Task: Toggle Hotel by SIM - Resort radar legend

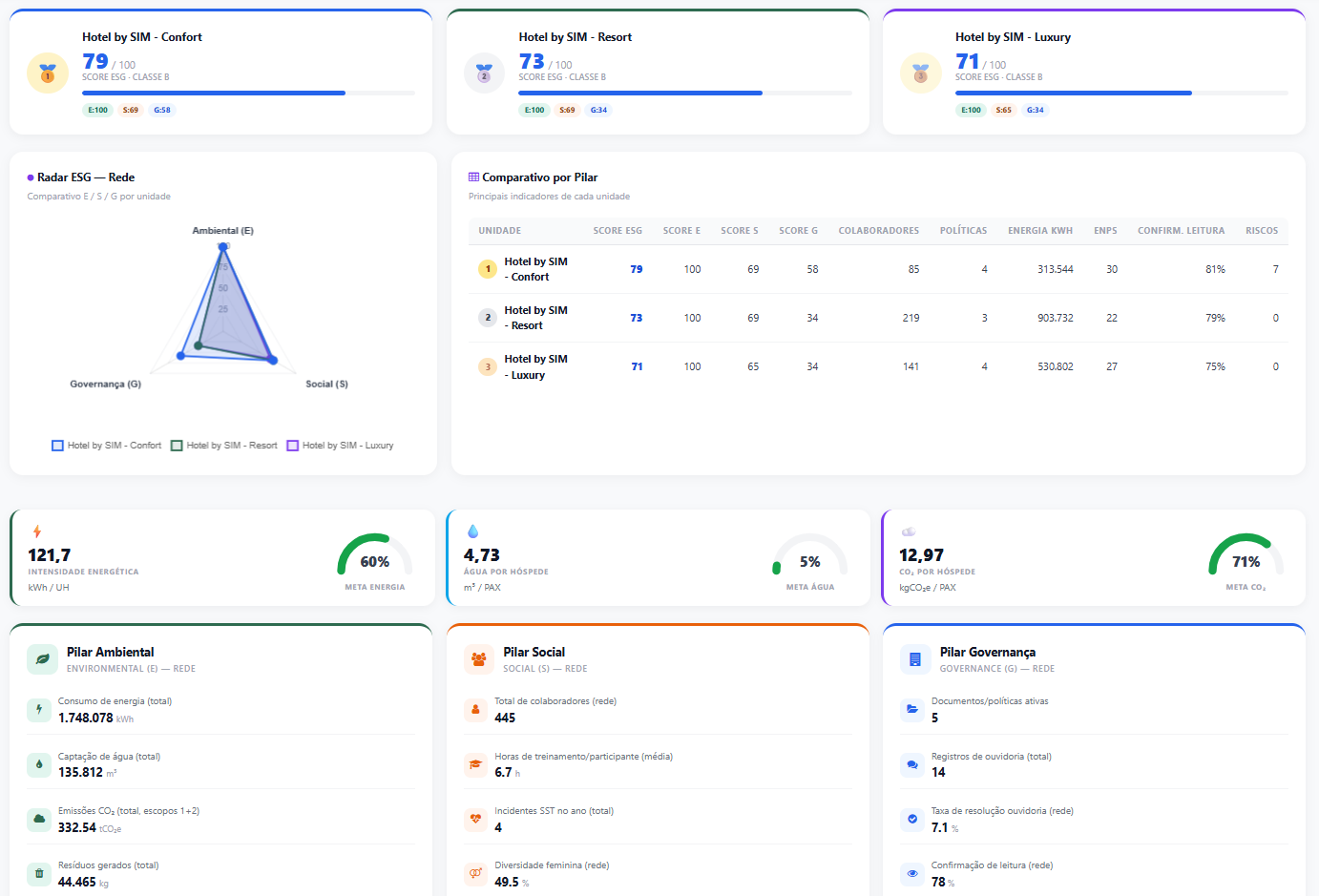Action: (224, 446)
